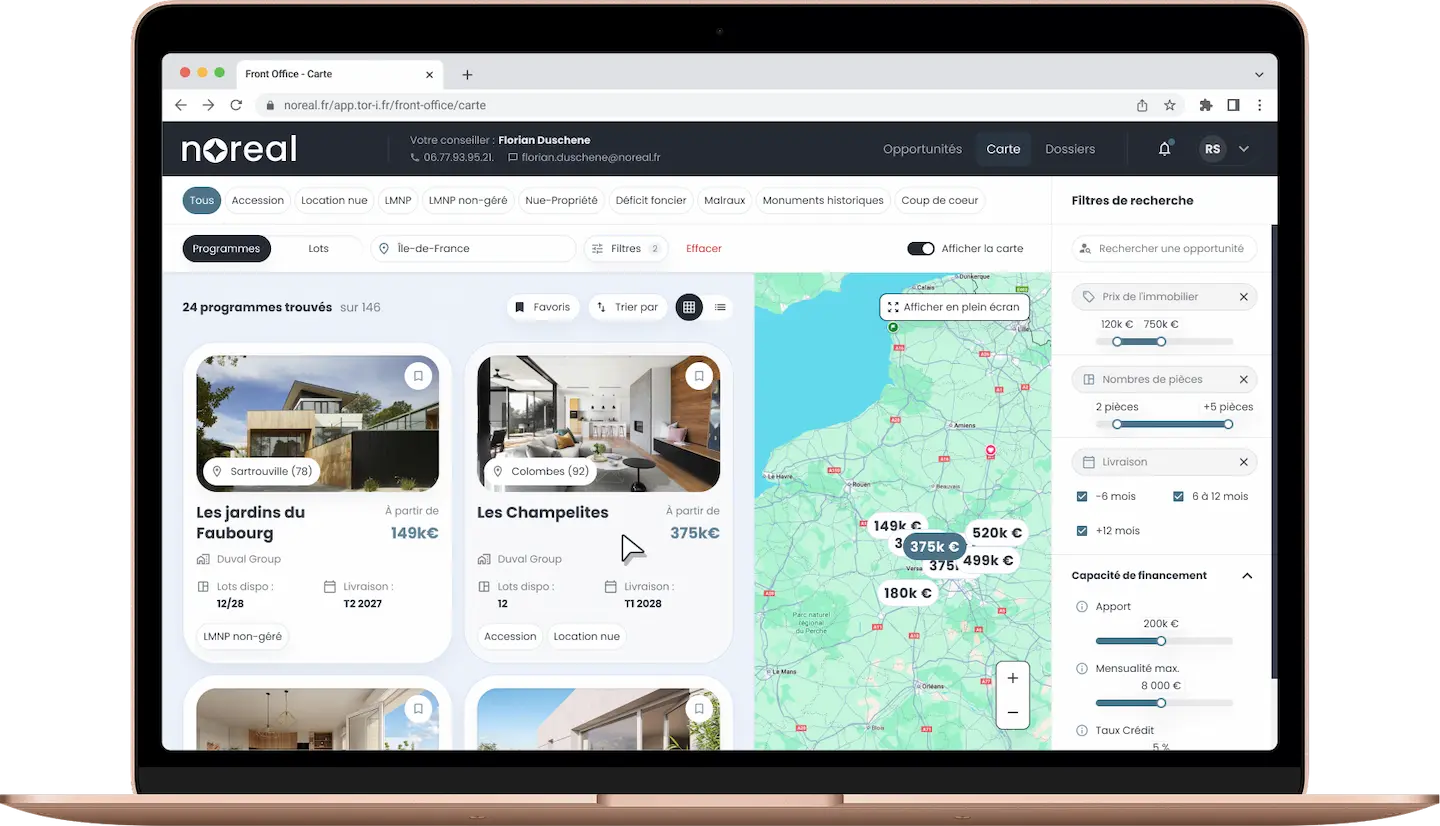Select the Nue-Propriété category tab

pos(561,201)
